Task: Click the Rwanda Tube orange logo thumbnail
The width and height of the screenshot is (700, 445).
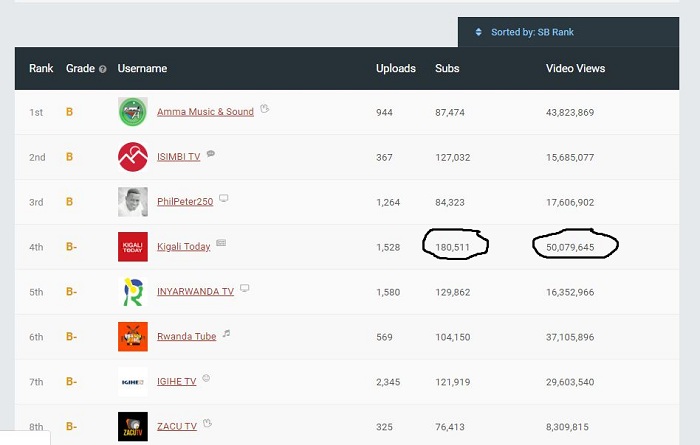Action: [x=133, y=337]
